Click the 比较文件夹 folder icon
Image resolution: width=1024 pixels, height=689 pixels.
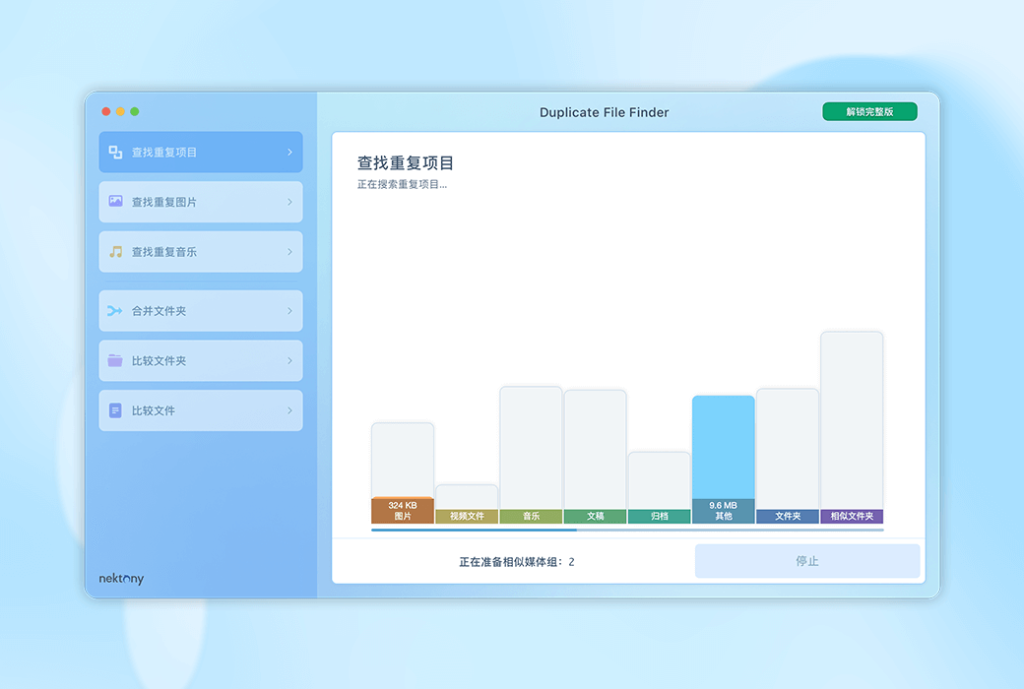pos(115,361)
